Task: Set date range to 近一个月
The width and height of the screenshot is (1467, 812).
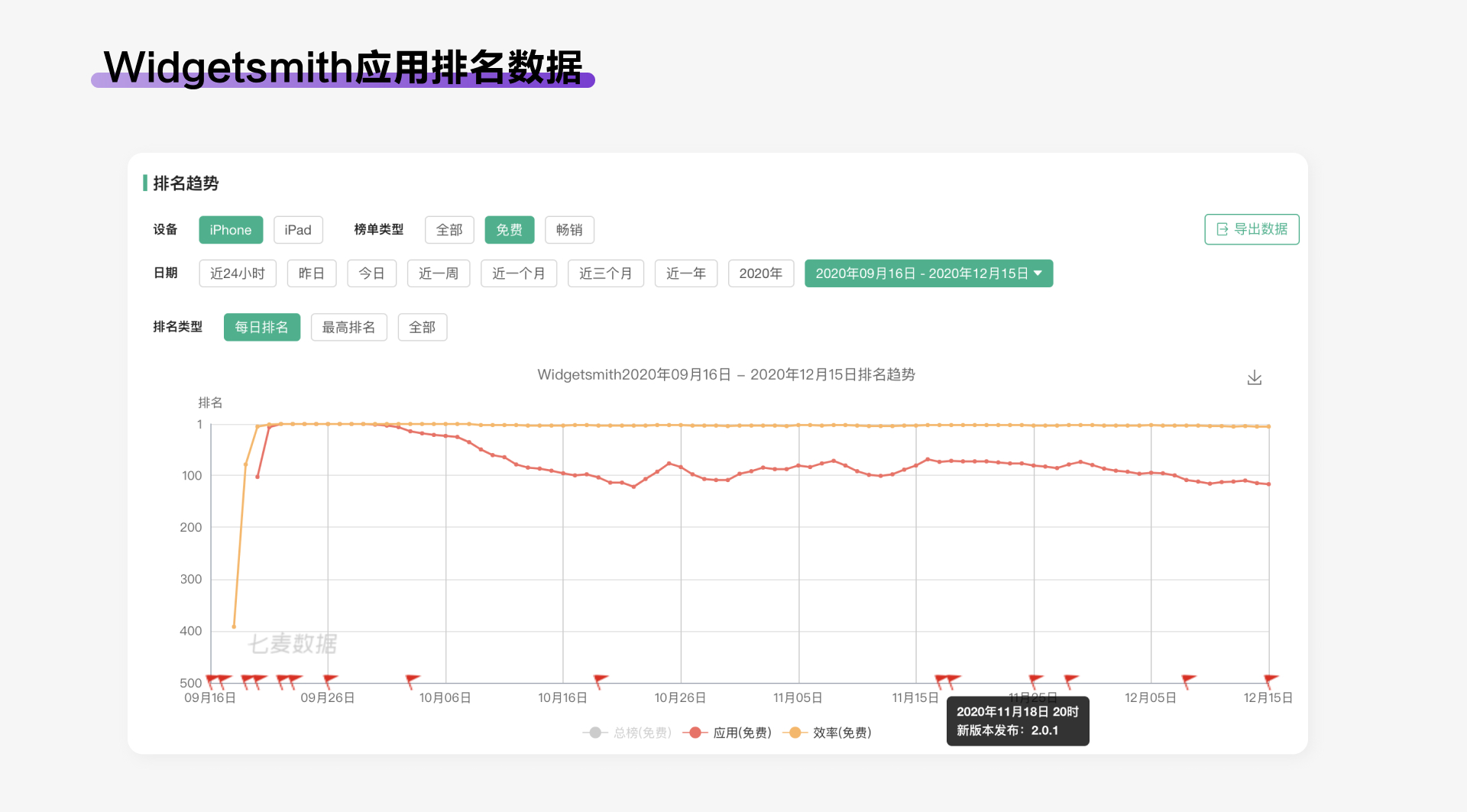Action: tap(519, 273)
